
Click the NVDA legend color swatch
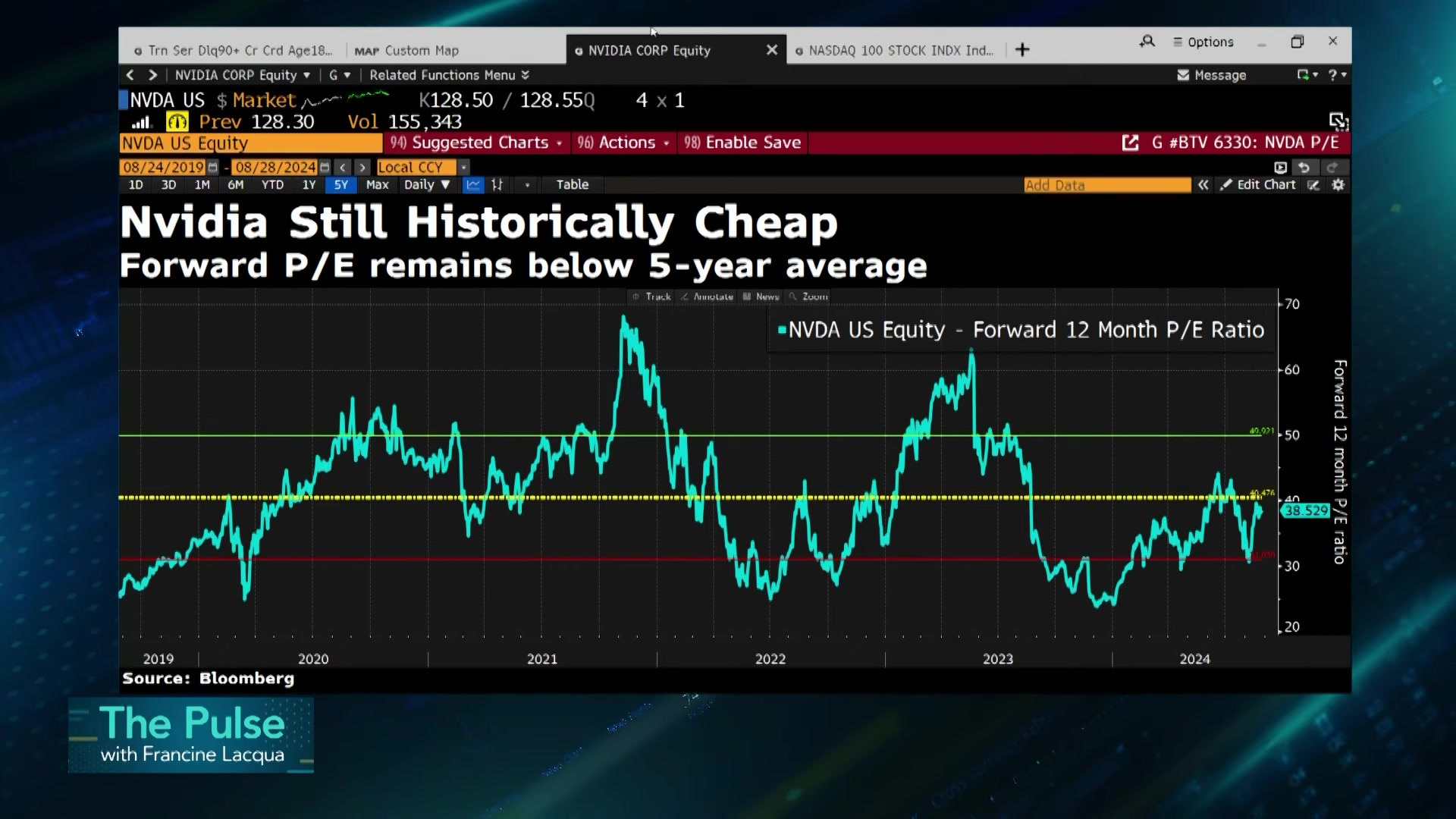(782, 330)
